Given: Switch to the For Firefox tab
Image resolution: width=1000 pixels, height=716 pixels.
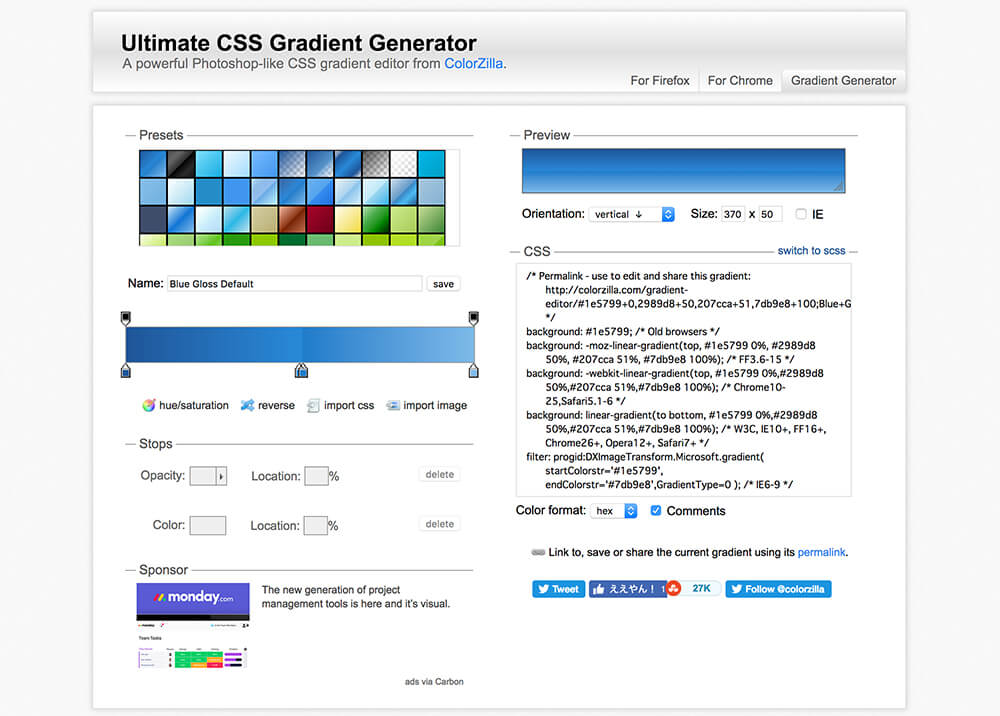Looking at the screenshot, I should click(660, 81).
